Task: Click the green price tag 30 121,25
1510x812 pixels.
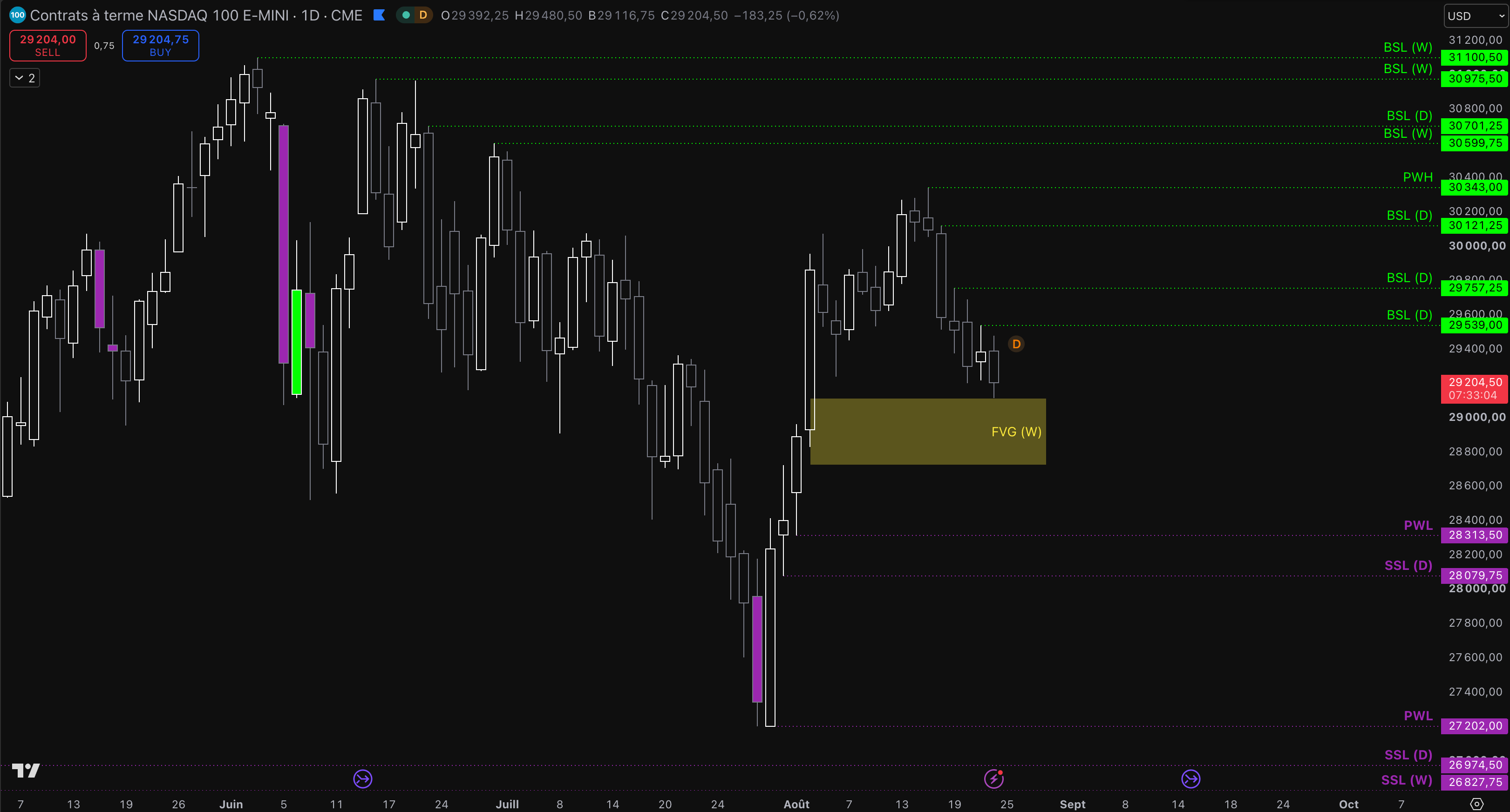Action: [x=1474, y=225]
